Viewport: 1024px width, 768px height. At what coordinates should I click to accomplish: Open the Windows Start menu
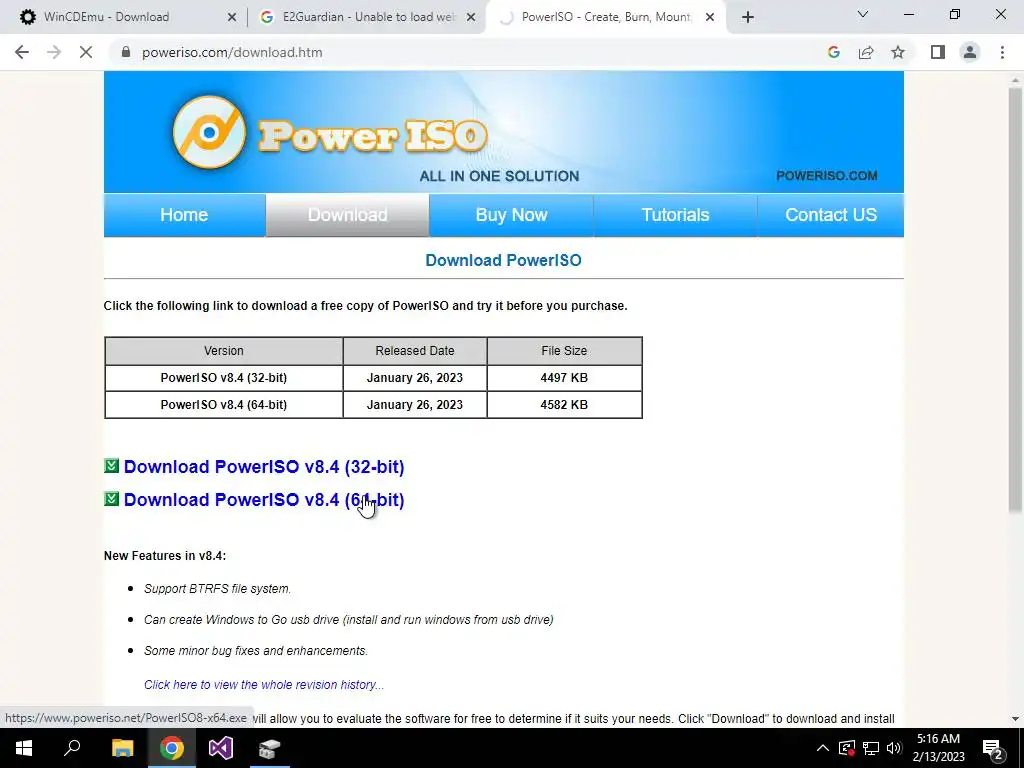(x=24, y=748)
